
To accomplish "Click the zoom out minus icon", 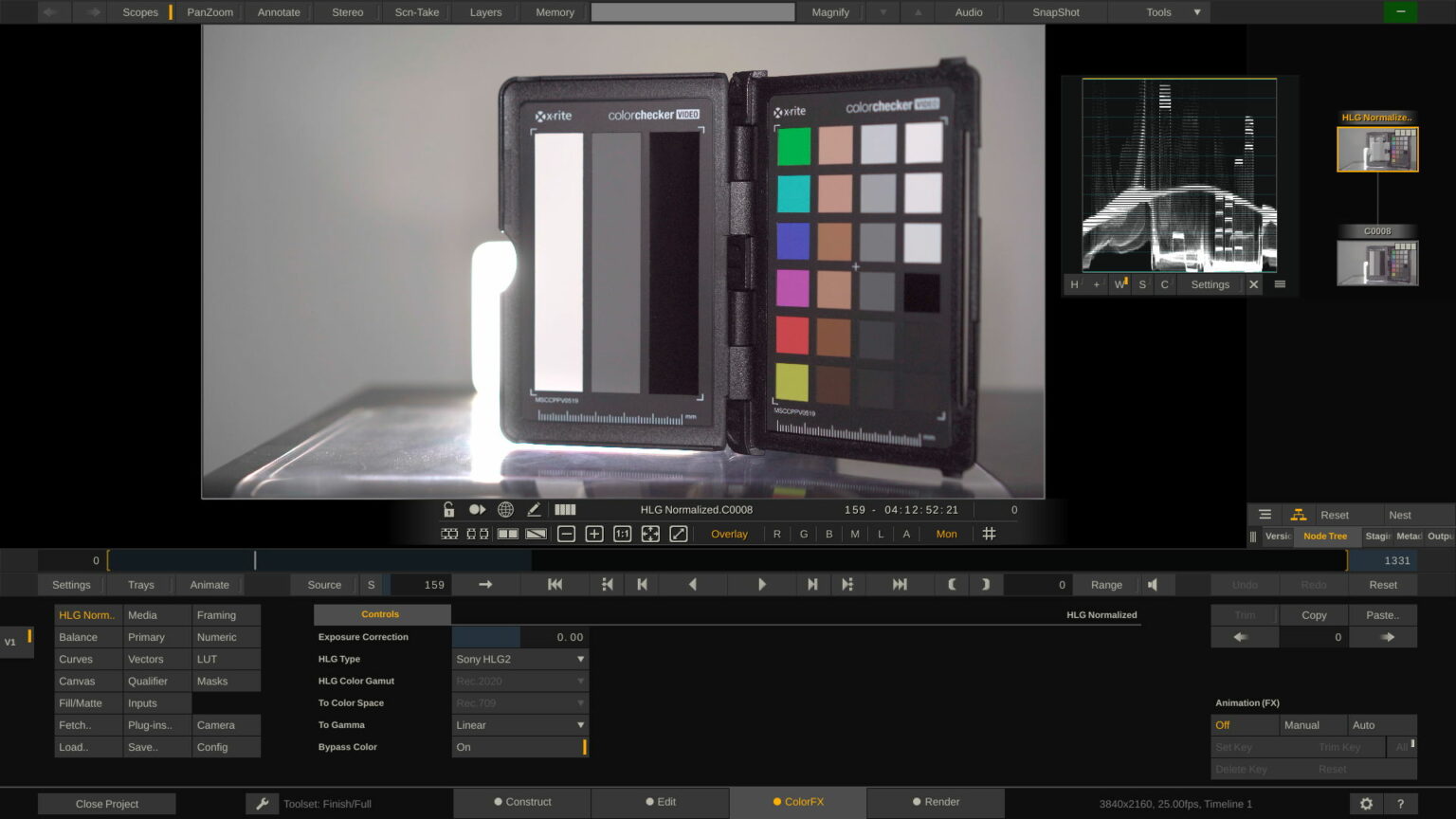I will [566, 534].
